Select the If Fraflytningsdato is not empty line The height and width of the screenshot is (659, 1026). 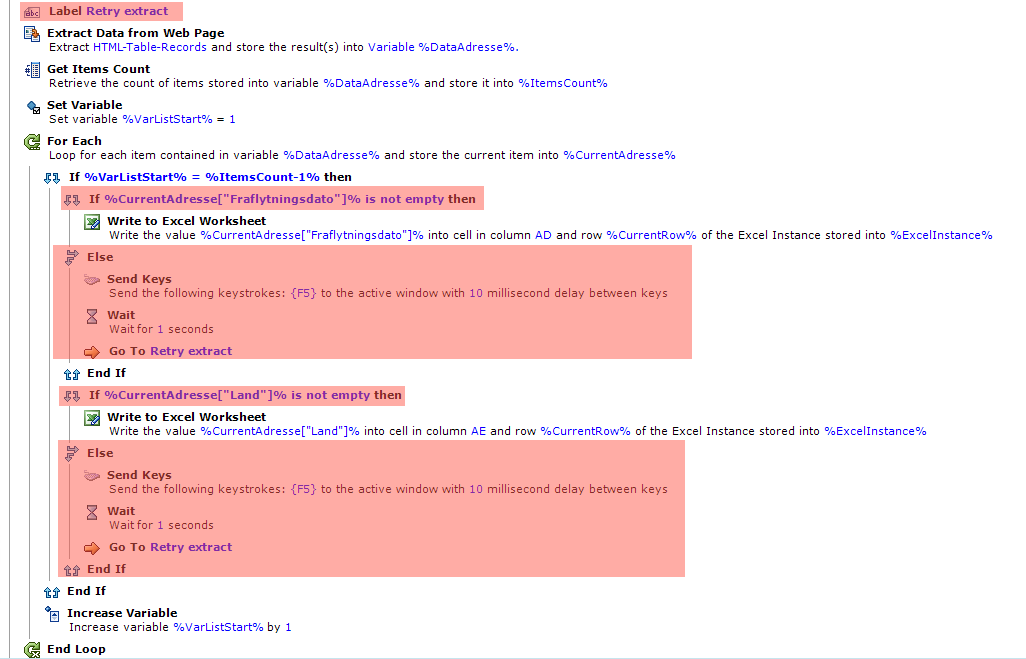283,199
